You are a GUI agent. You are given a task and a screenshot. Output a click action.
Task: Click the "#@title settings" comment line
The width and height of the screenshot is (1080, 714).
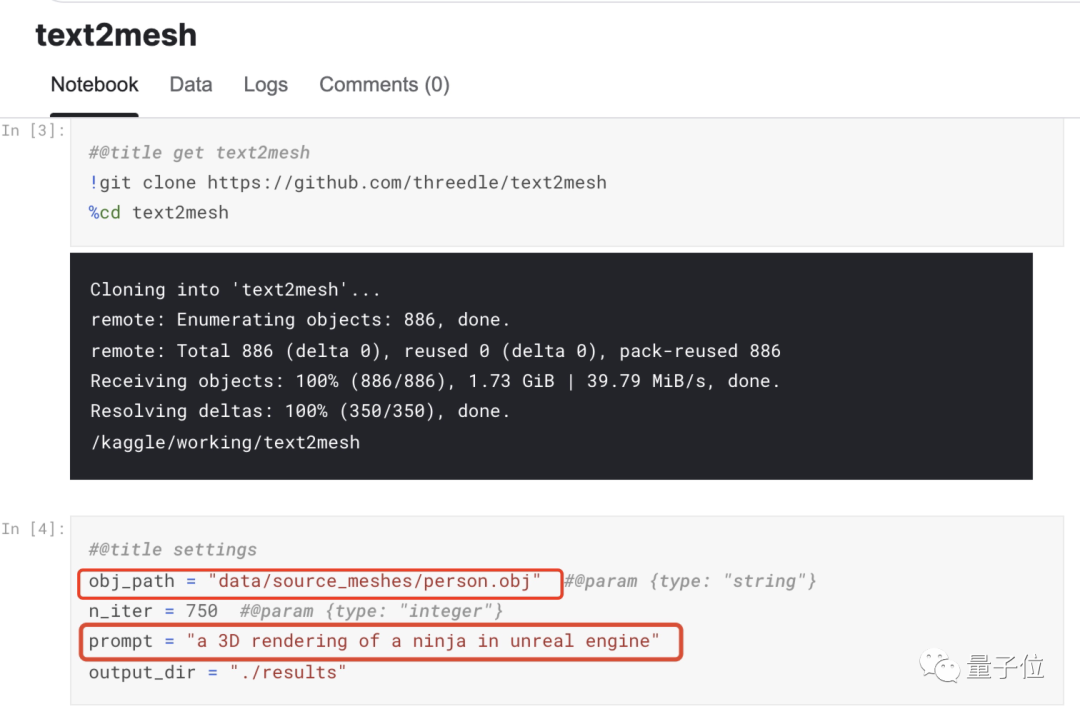173,549
